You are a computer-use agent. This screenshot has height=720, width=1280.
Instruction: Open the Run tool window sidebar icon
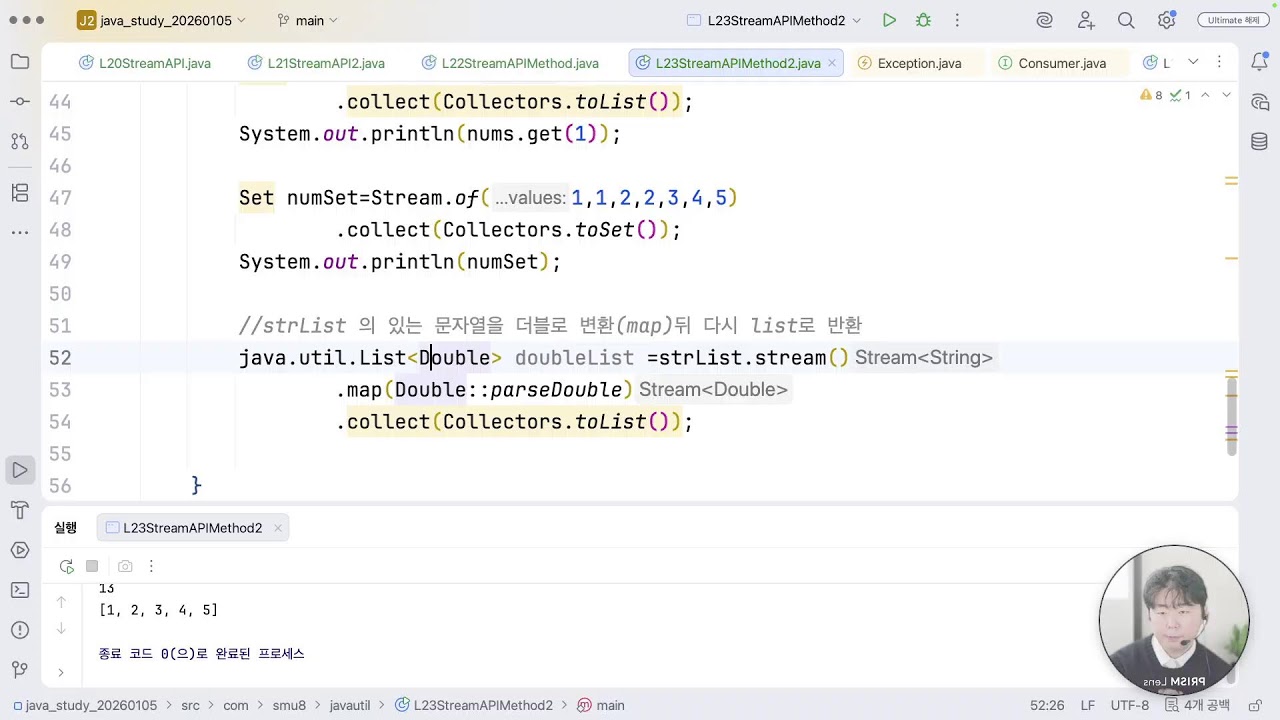pos(20,470)
